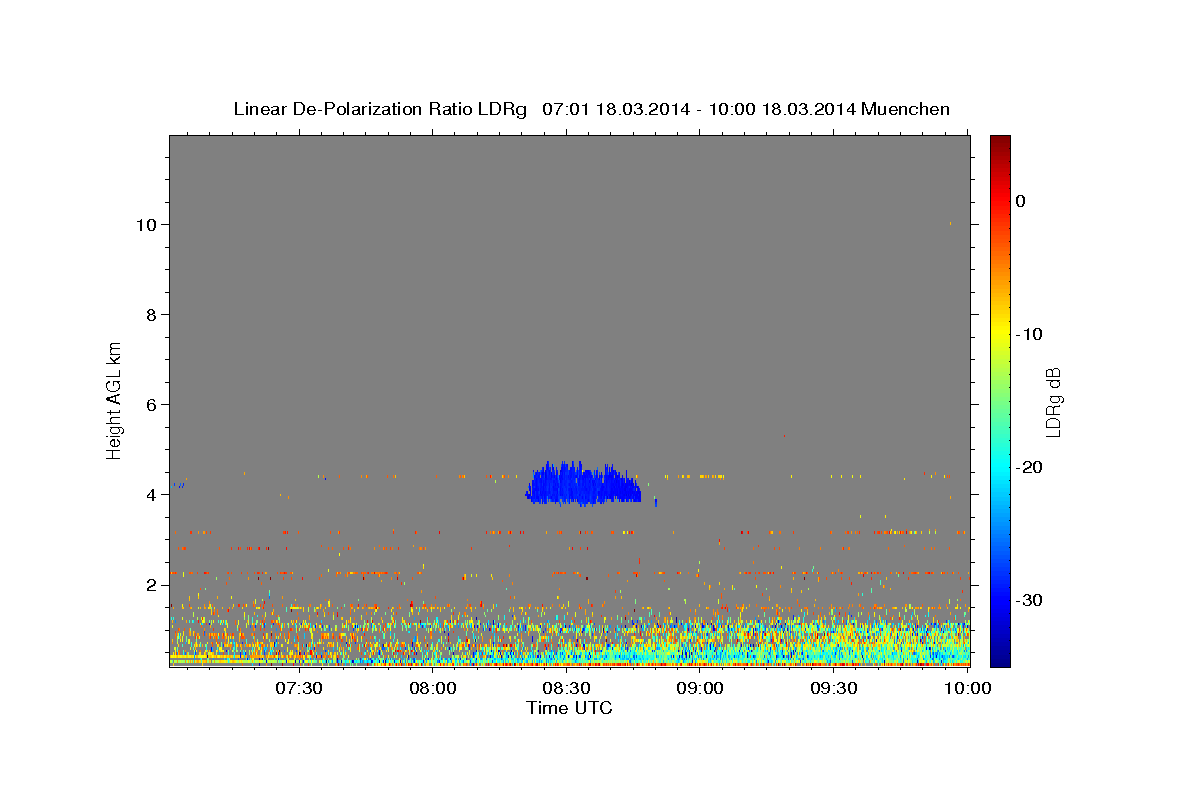
Task: Click the height tick label 4
Action: pyautogui.click(x=151, y=495)
